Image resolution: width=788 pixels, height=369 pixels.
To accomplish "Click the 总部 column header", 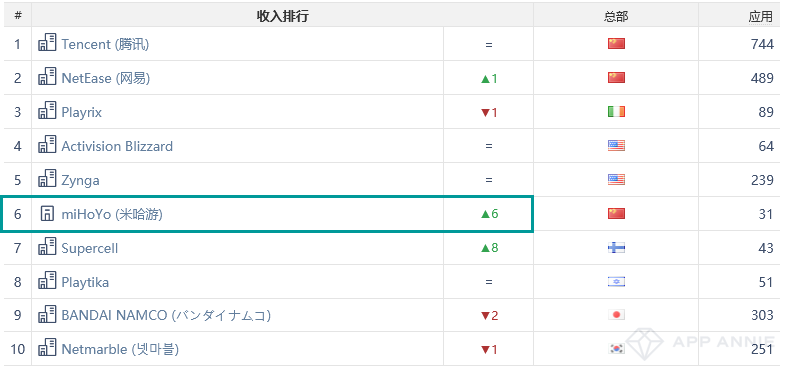I will 616,17.
